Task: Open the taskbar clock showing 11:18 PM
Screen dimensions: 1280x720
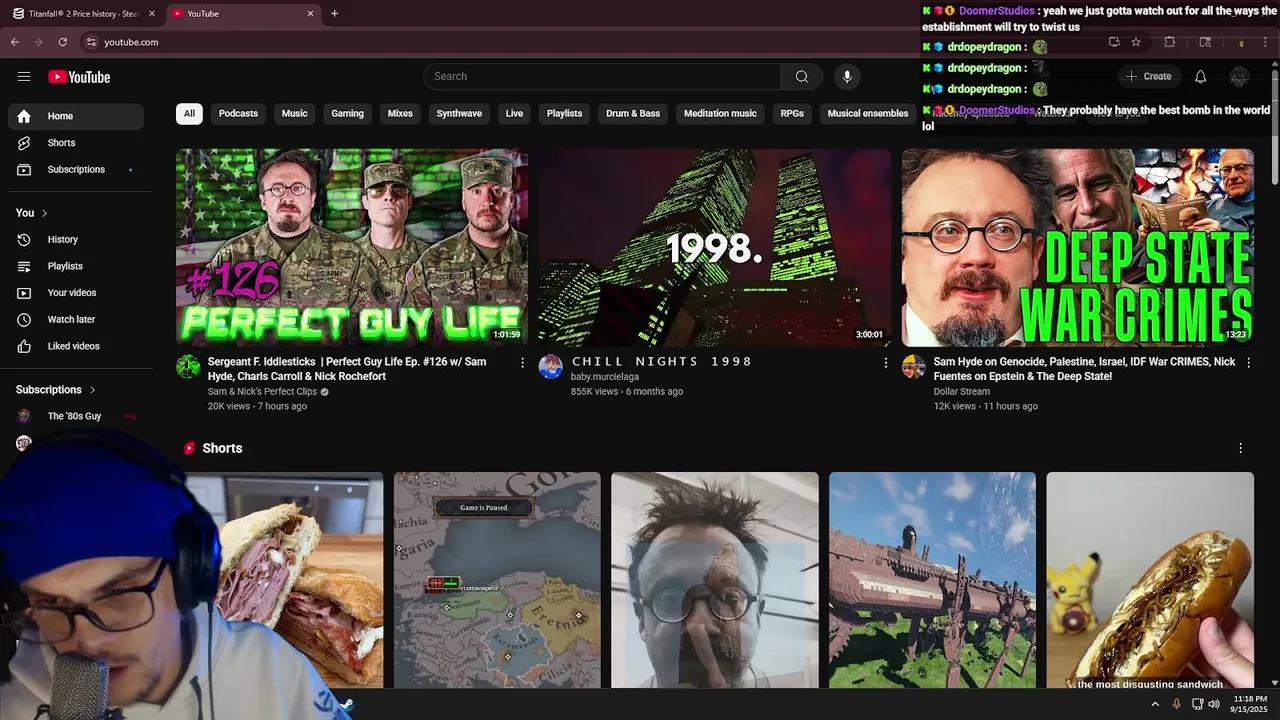Action: point(1250,704)
